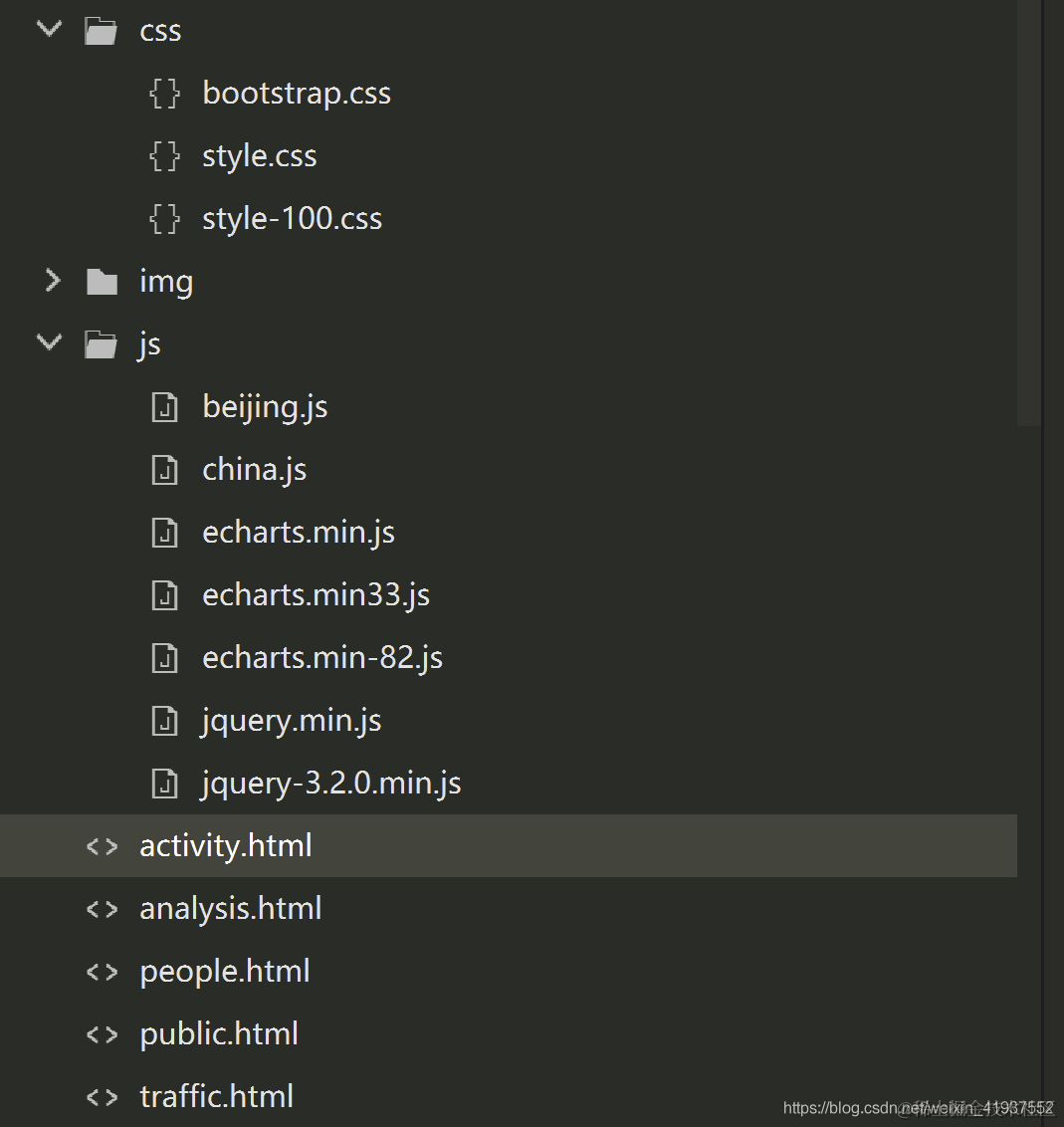Collapse the css folder chevron
This screenshot has height=1127, width=1064.
pos(49,29)
